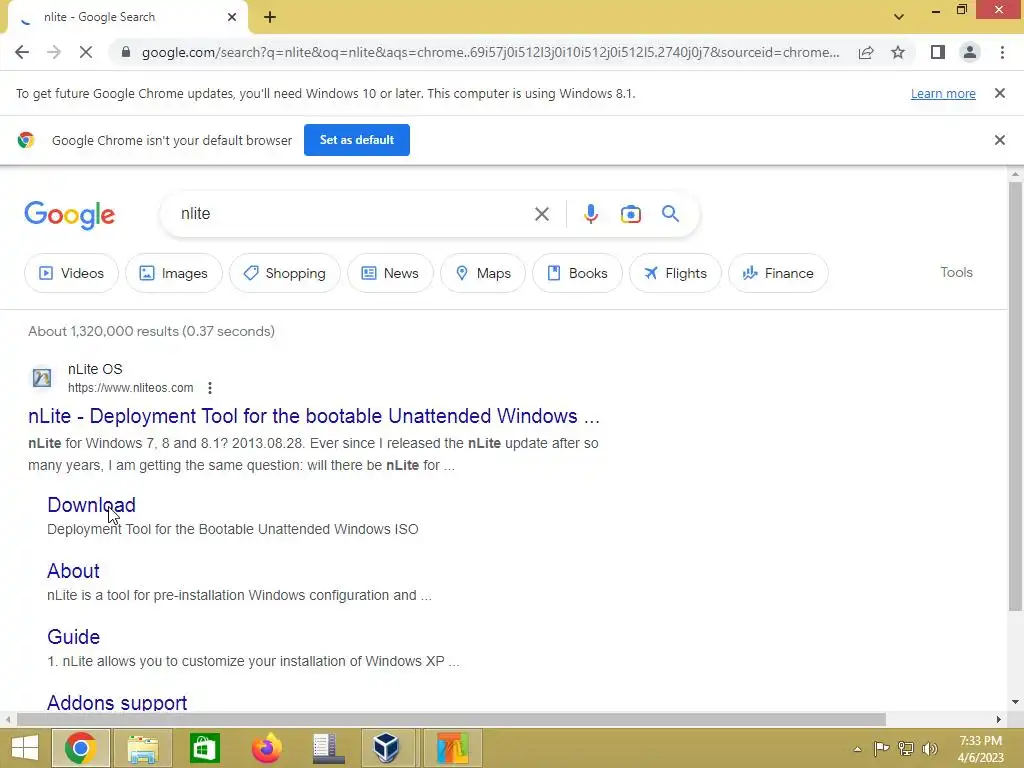Close the nlite - Google Search tab
Screen dimensions: 1024x768
click(232, 17)
